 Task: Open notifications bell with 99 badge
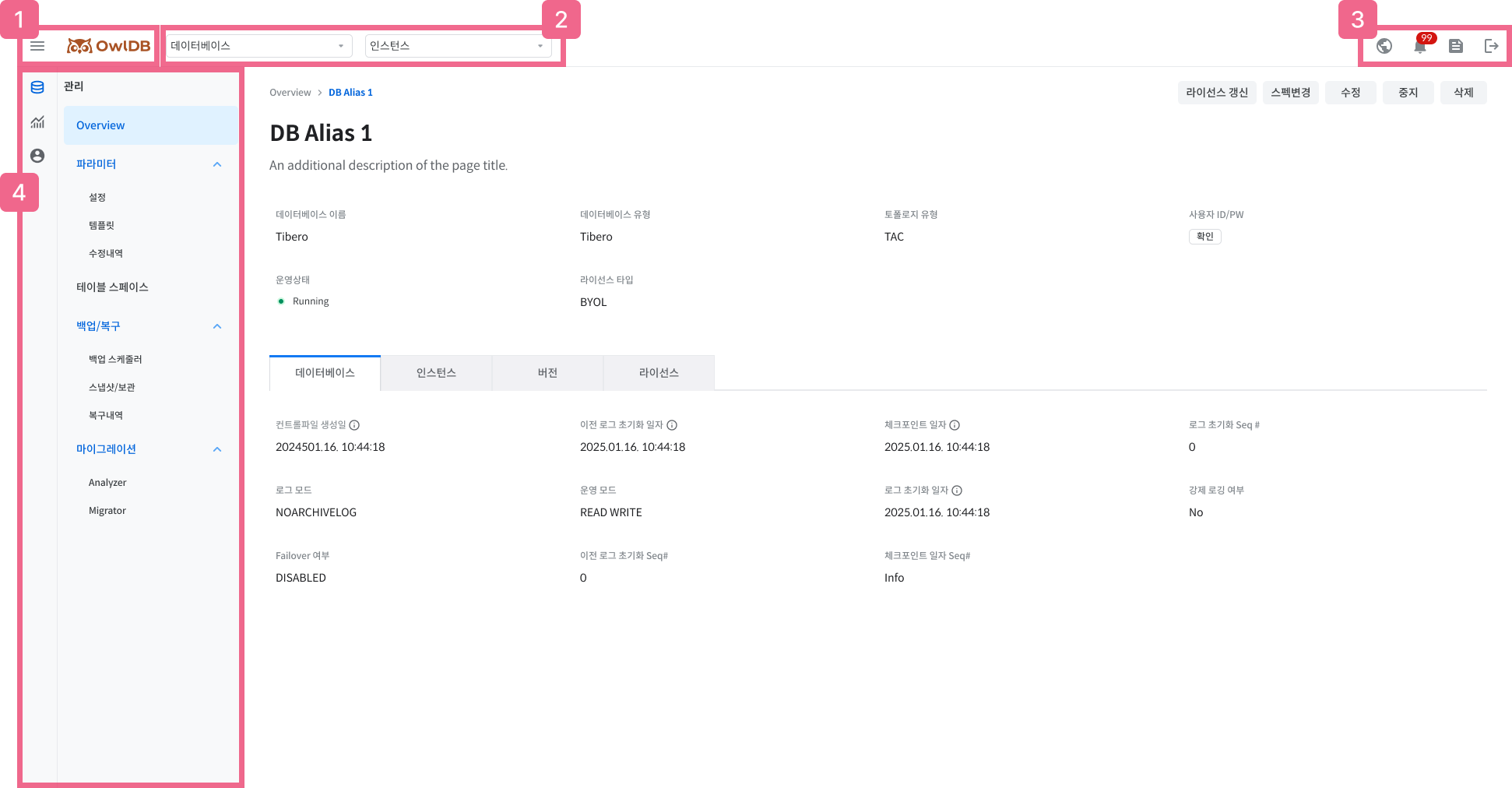[1420, 46]
